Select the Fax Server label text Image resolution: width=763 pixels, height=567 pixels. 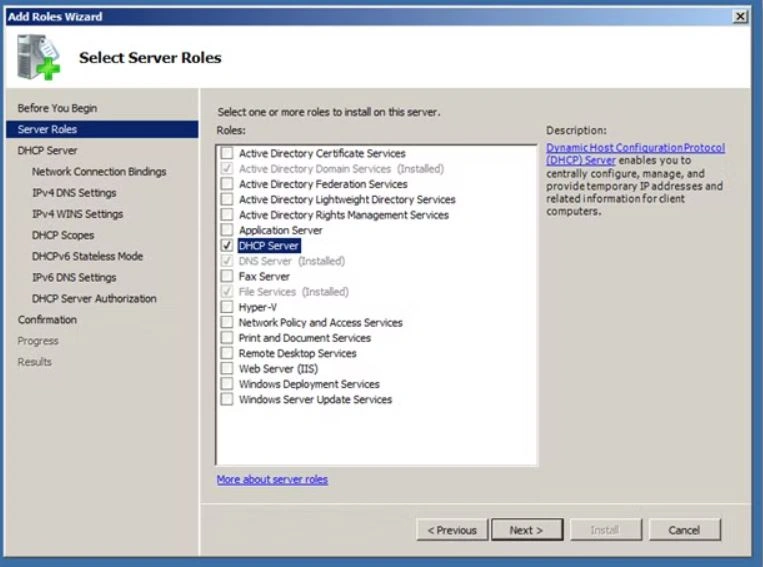[x=264, y=276]
